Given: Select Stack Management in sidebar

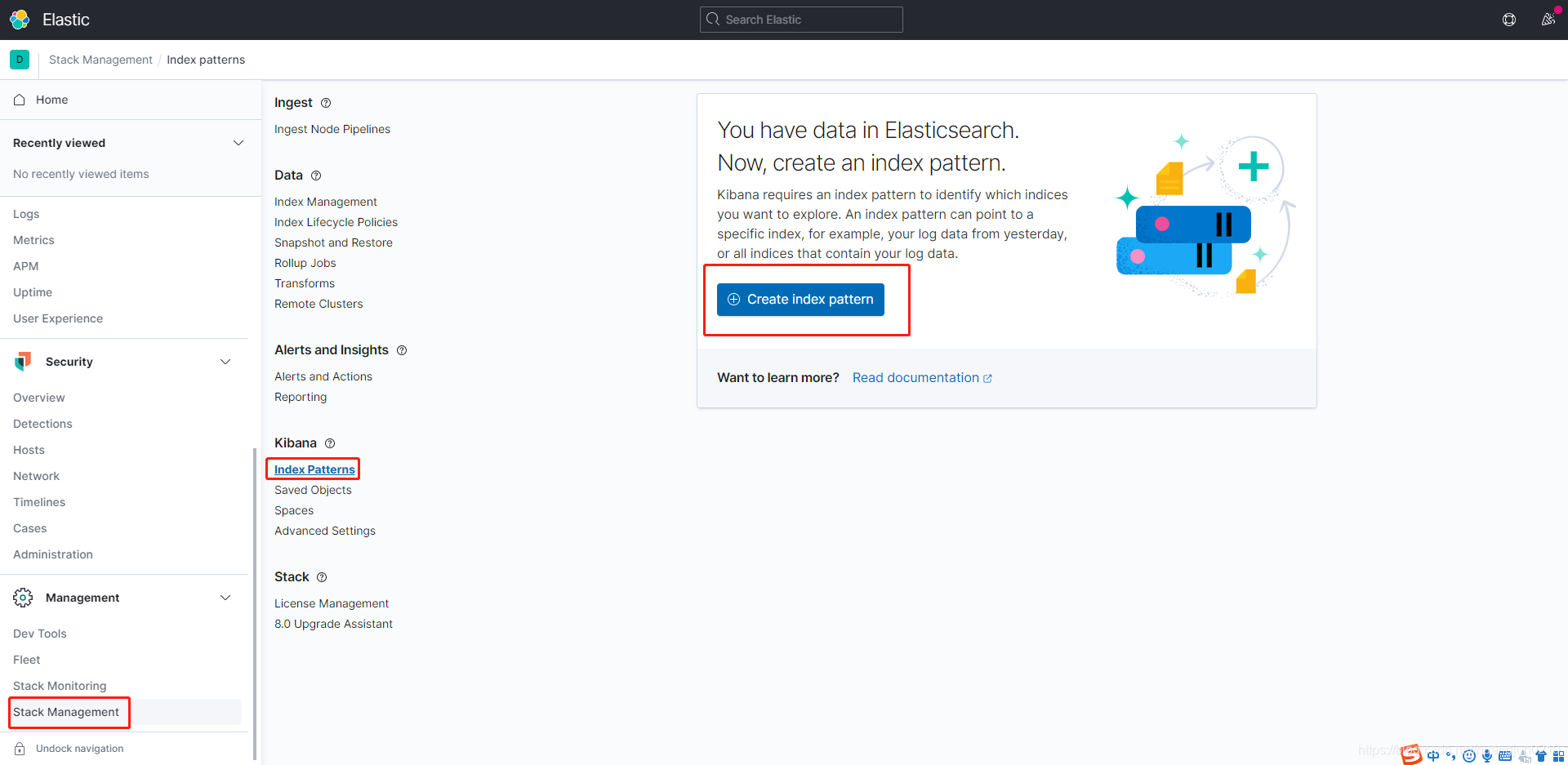Looking at the screenshot, I should 66,712.
